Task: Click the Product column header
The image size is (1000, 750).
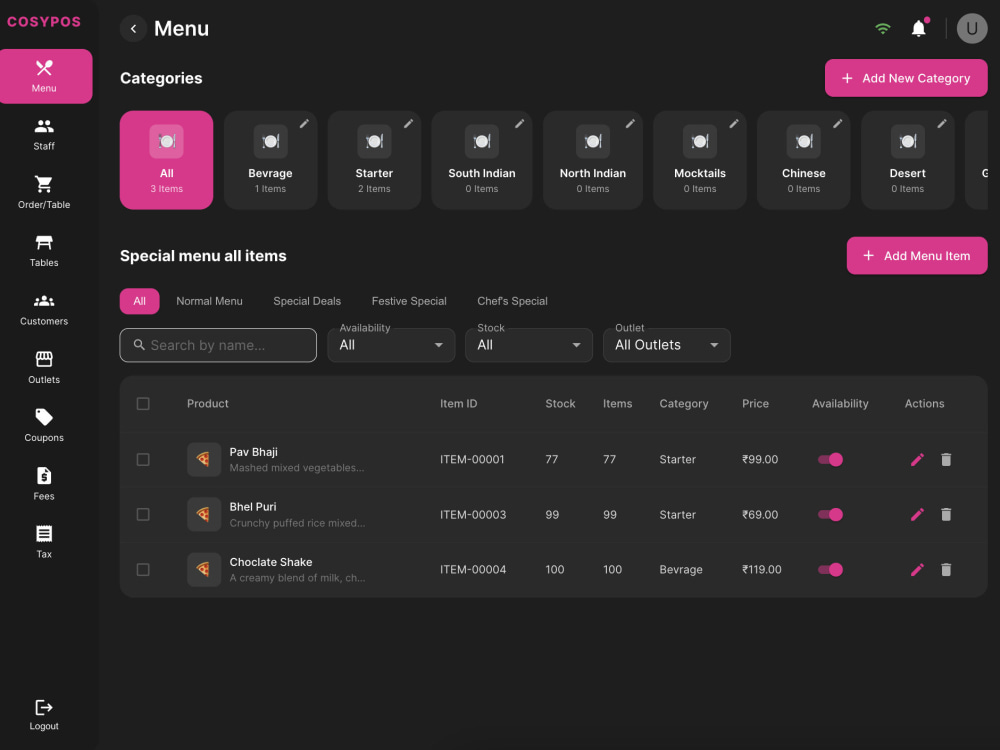Action: [x=207, y=404]
